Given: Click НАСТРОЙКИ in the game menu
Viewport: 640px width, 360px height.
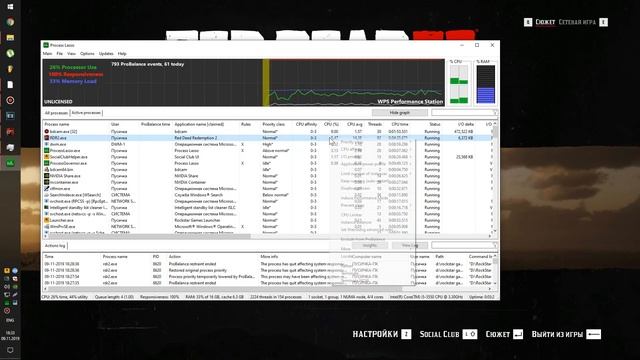Looking at the screenshot, I should (x=375, y=334).
